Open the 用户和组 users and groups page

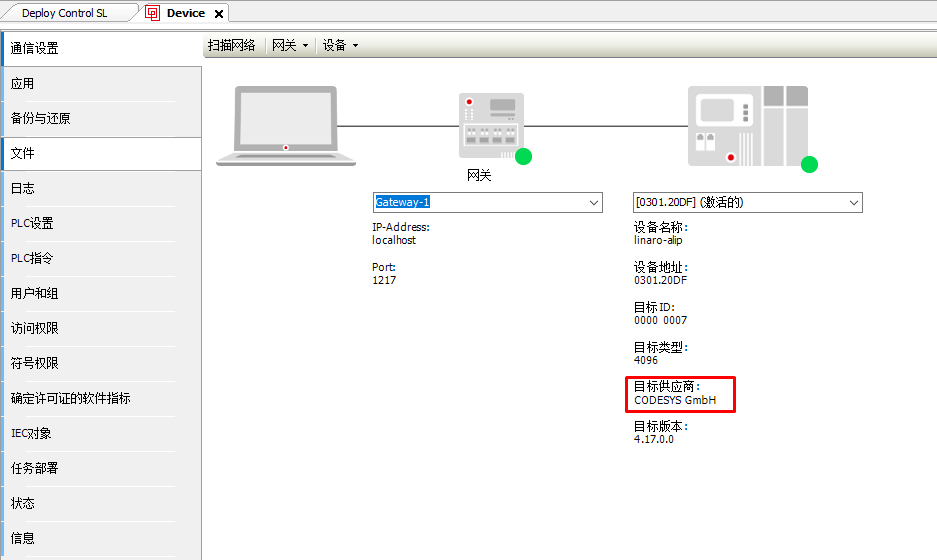pyautogui.click(x=102, y=293)
